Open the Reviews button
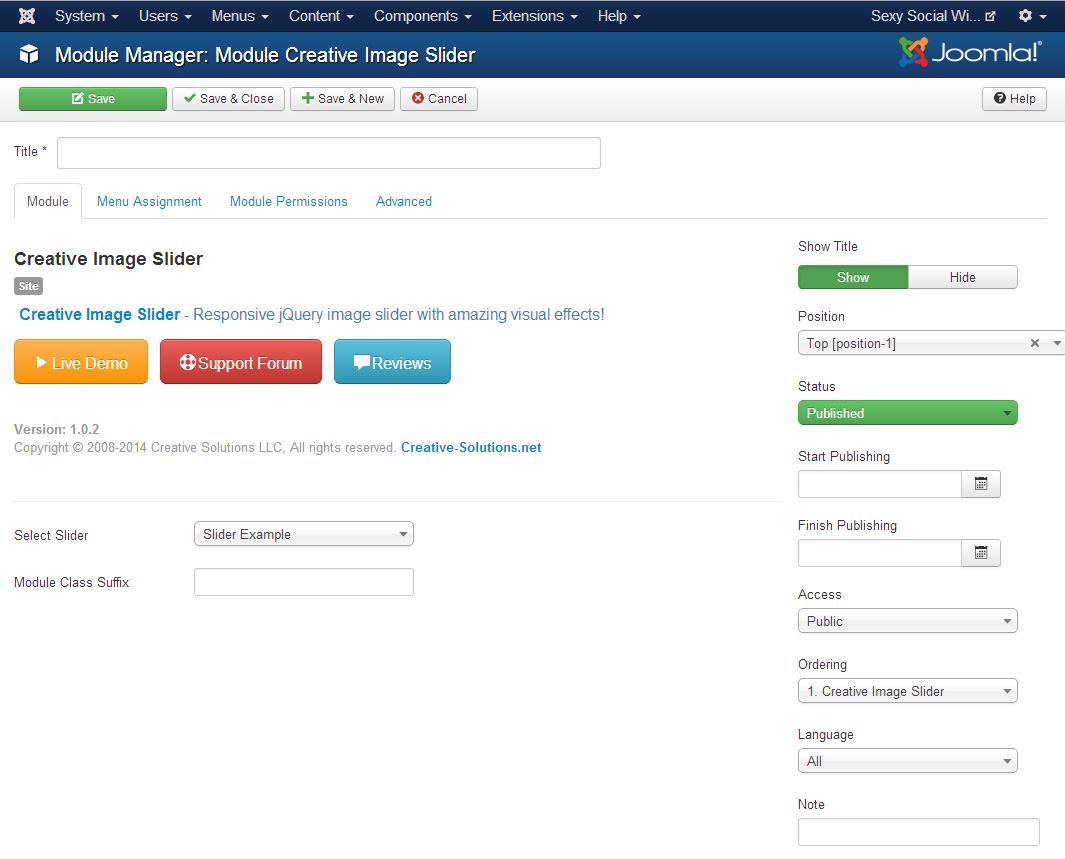The width and height of the screenshot is (1065, 859). click(393, 362)
